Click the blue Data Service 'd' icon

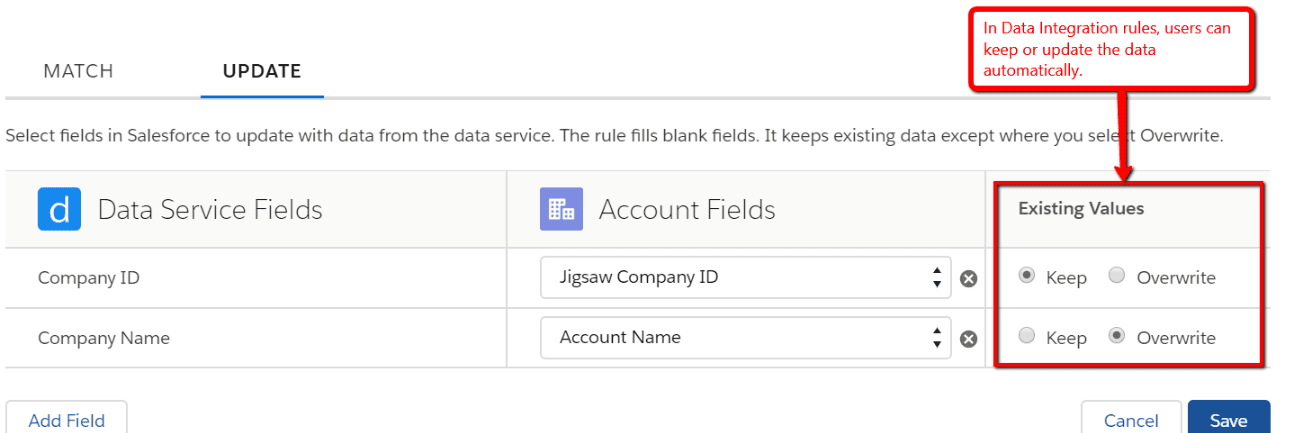click(59, 210)
